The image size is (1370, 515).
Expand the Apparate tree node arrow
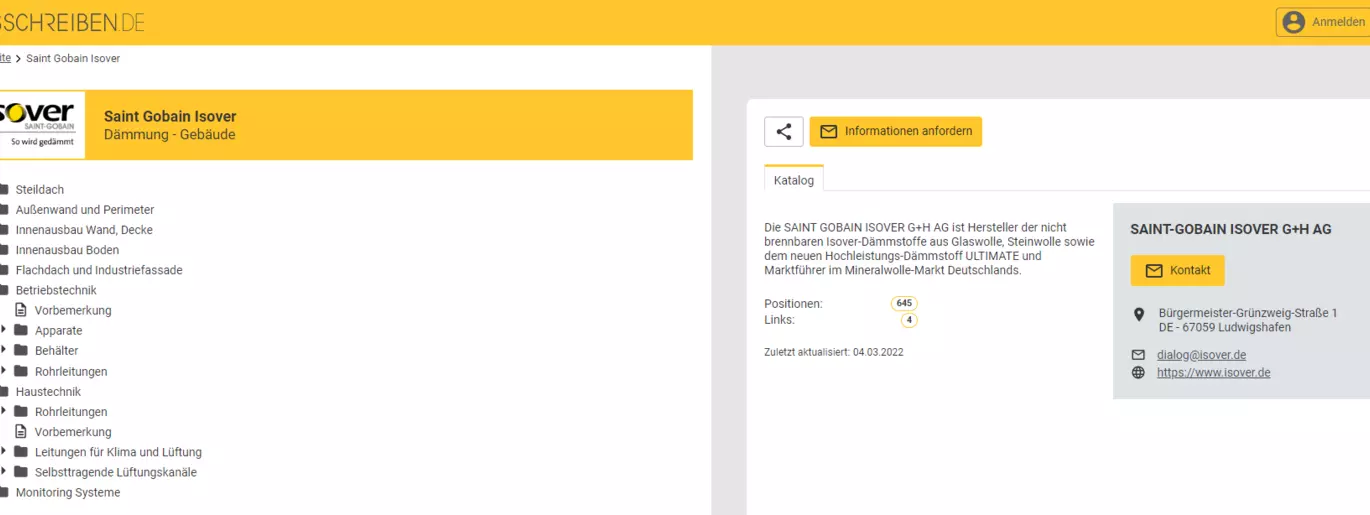[x=3, y=330]
